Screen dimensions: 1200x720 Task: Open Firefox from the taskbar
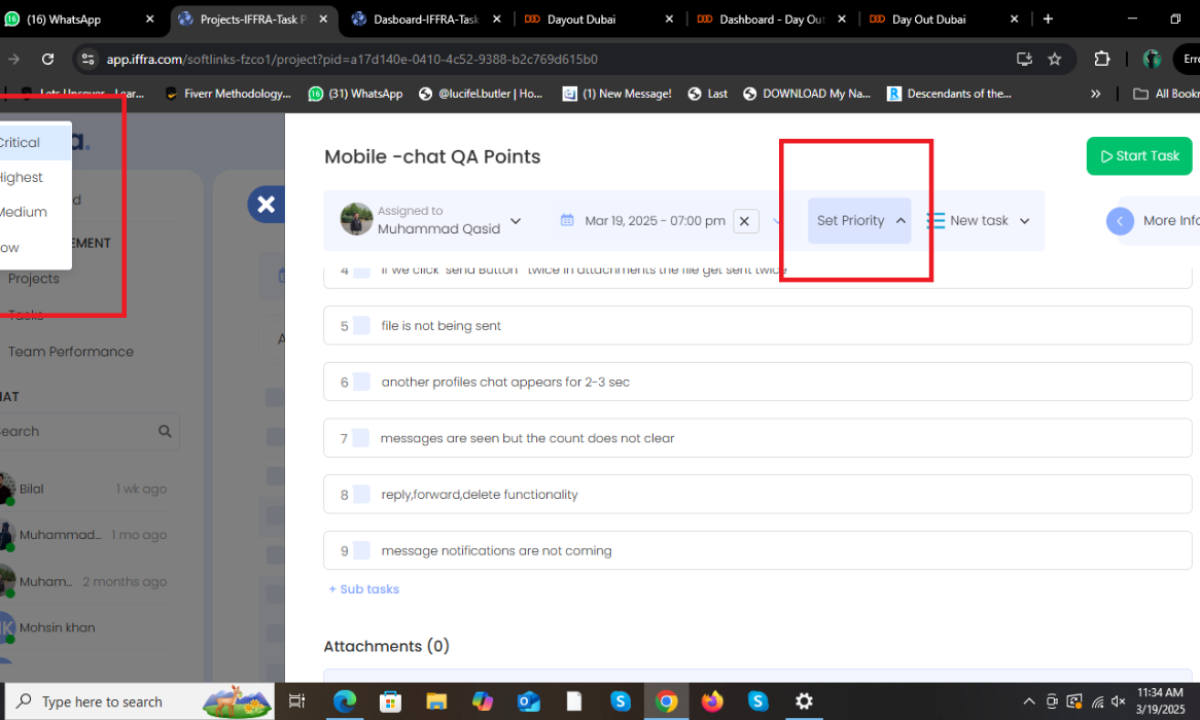point(712,701)
